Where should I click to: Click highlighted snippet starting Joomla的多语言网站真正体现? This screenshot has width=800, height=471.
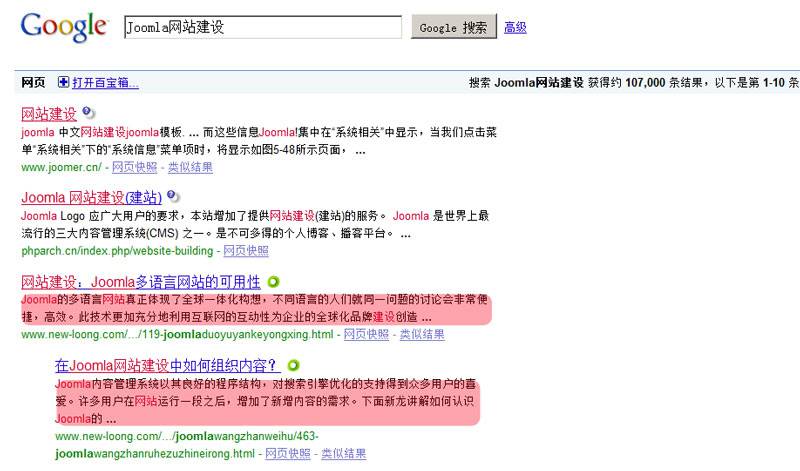(256, 308)
